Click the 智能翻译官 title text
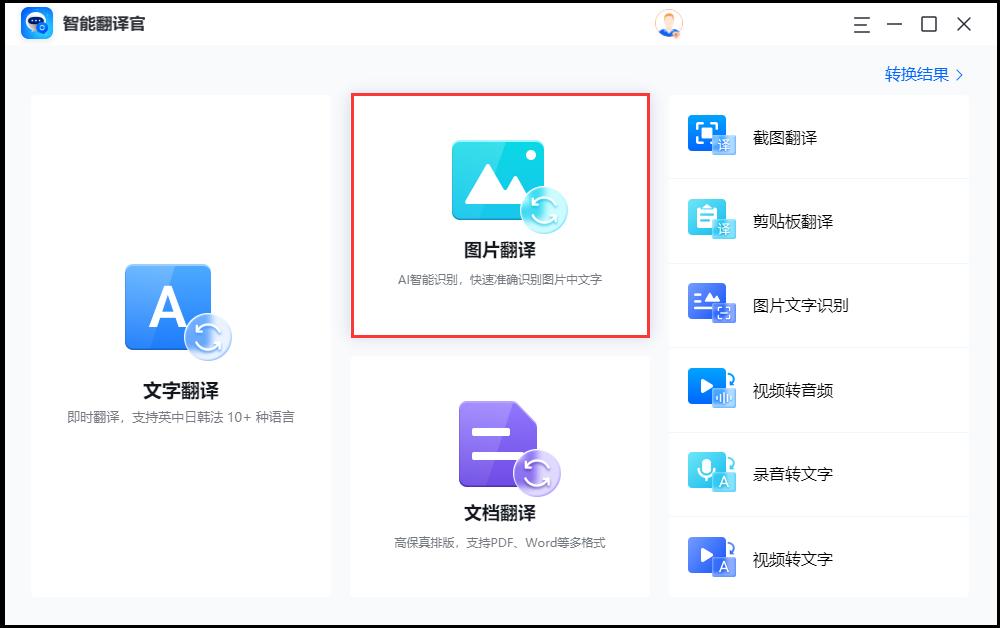The height and width of the screenshot is (628, 1000). (x=105, y=25)
